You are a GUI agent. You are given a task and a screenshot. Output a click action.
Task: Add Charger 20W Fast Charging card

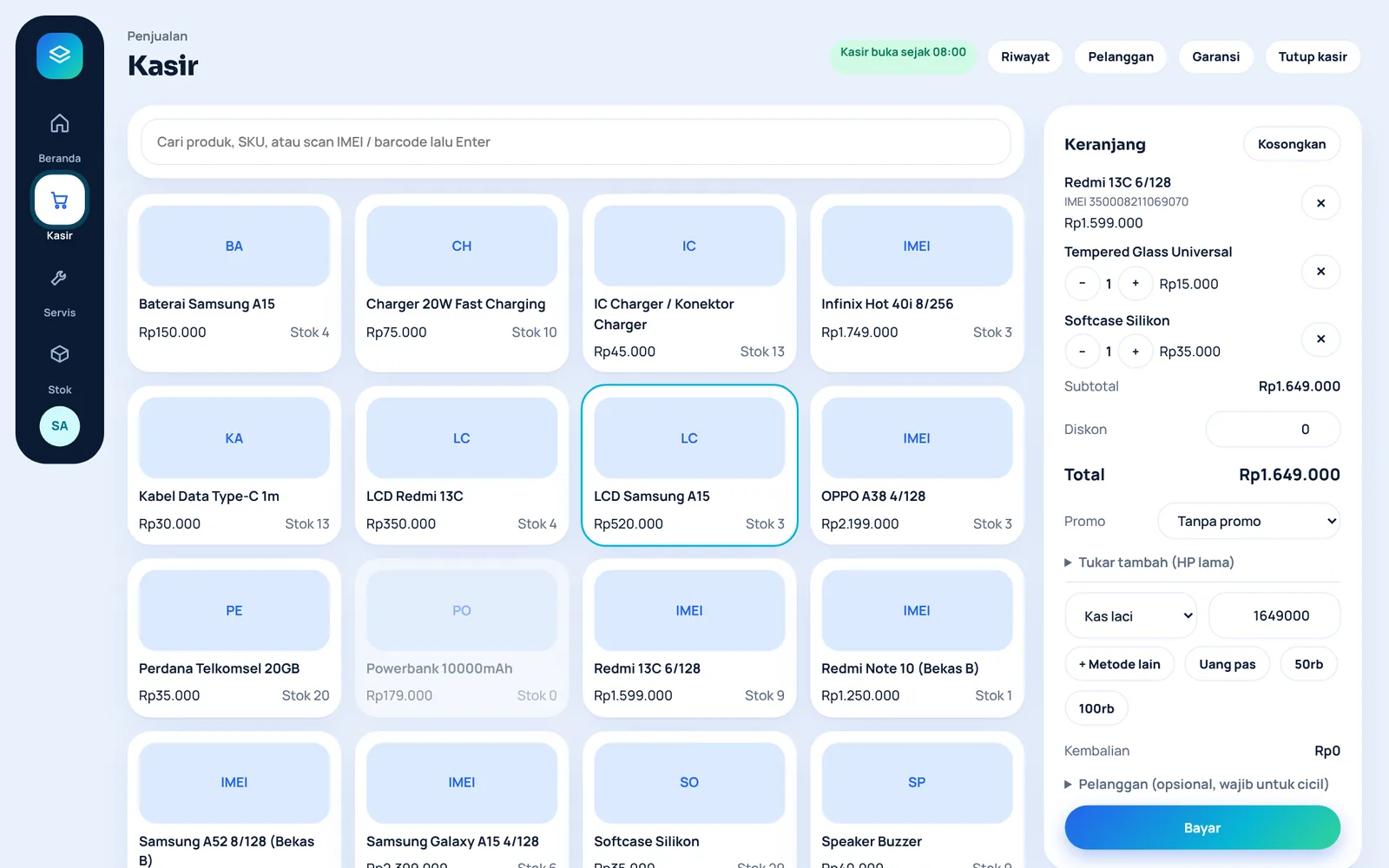coord(462,283)
